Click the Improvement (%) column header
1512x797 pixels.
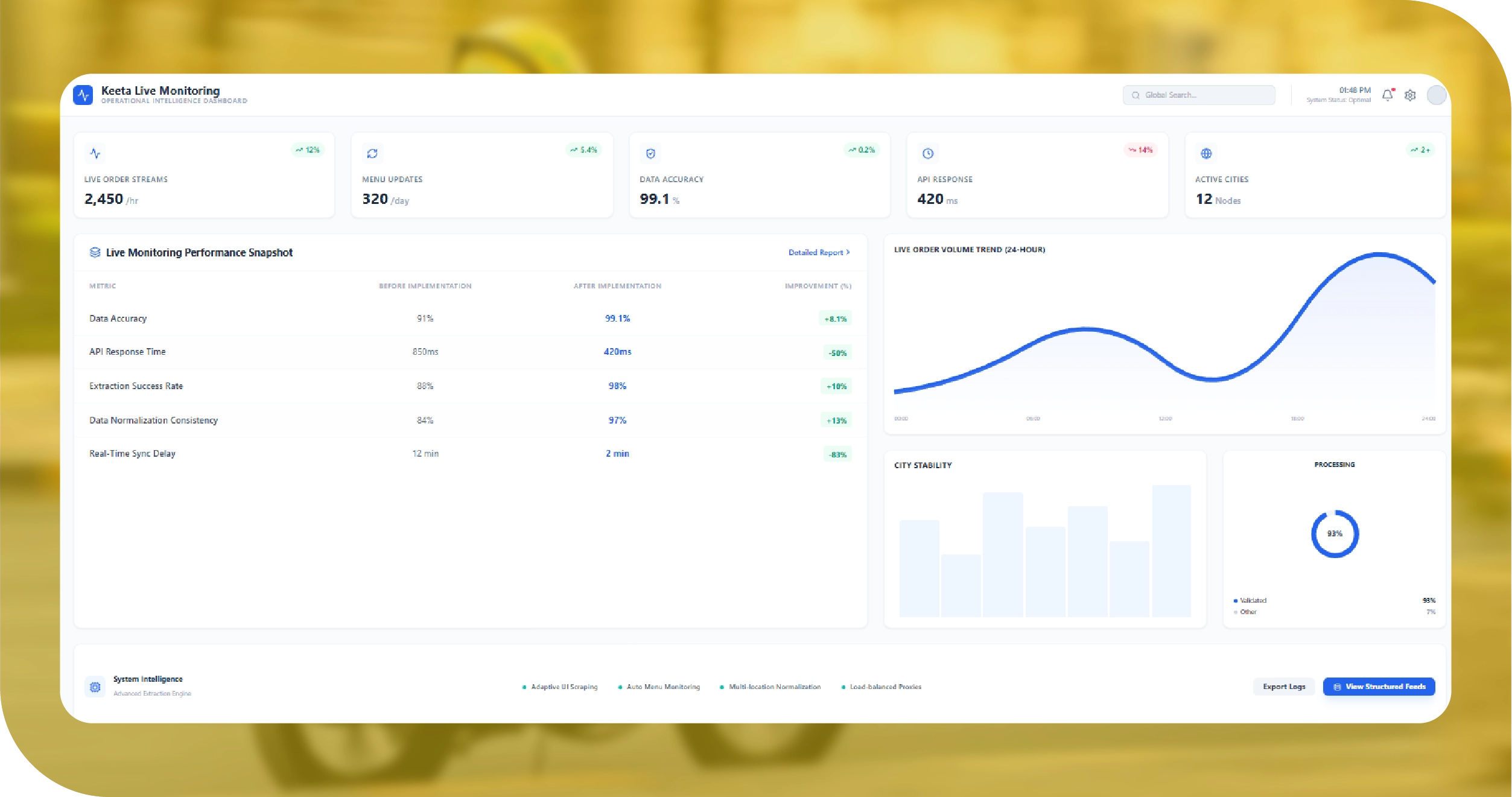tap(818, 286)
